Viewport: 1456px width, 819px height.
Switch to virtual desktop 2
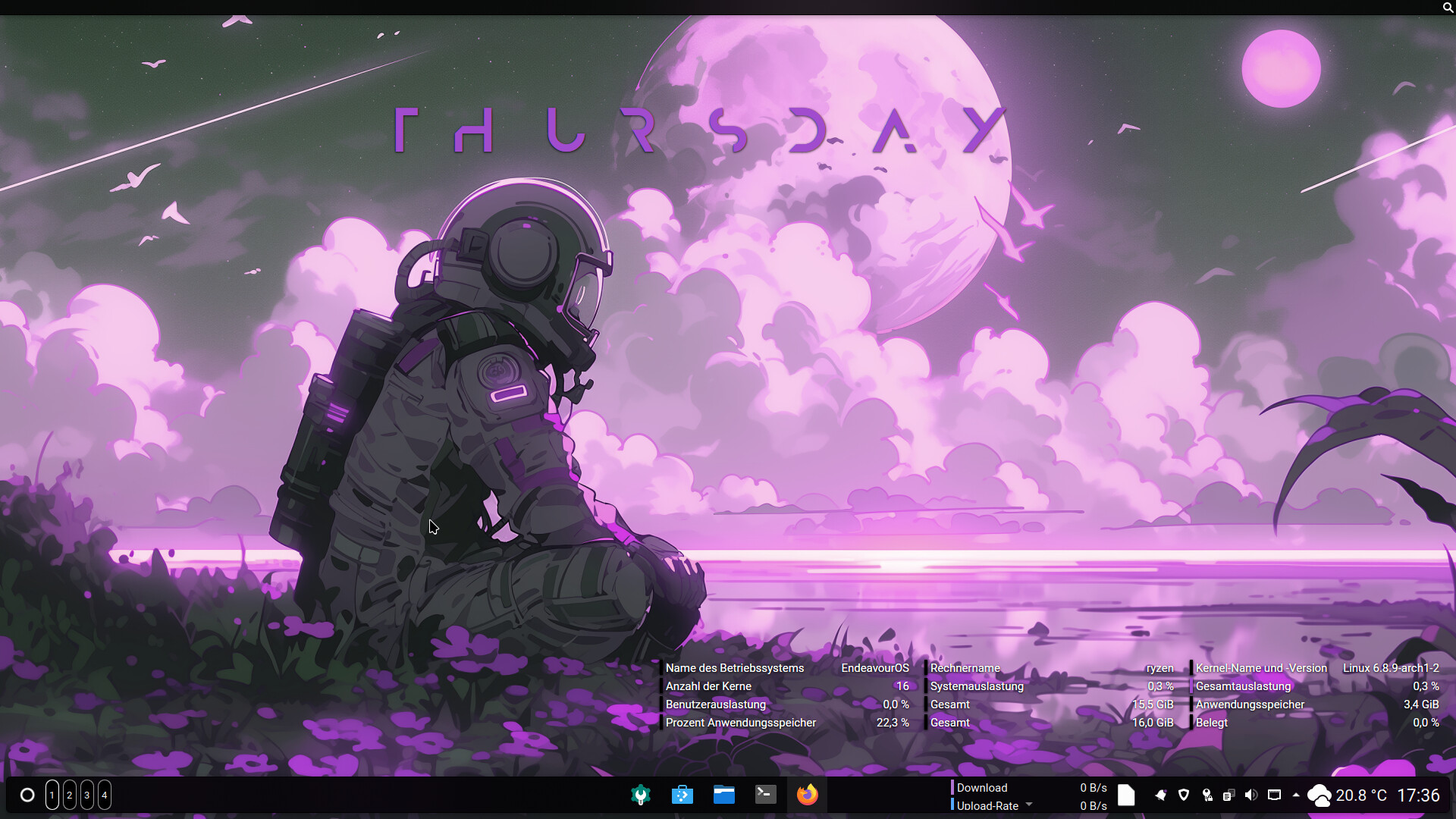(69, 795)
